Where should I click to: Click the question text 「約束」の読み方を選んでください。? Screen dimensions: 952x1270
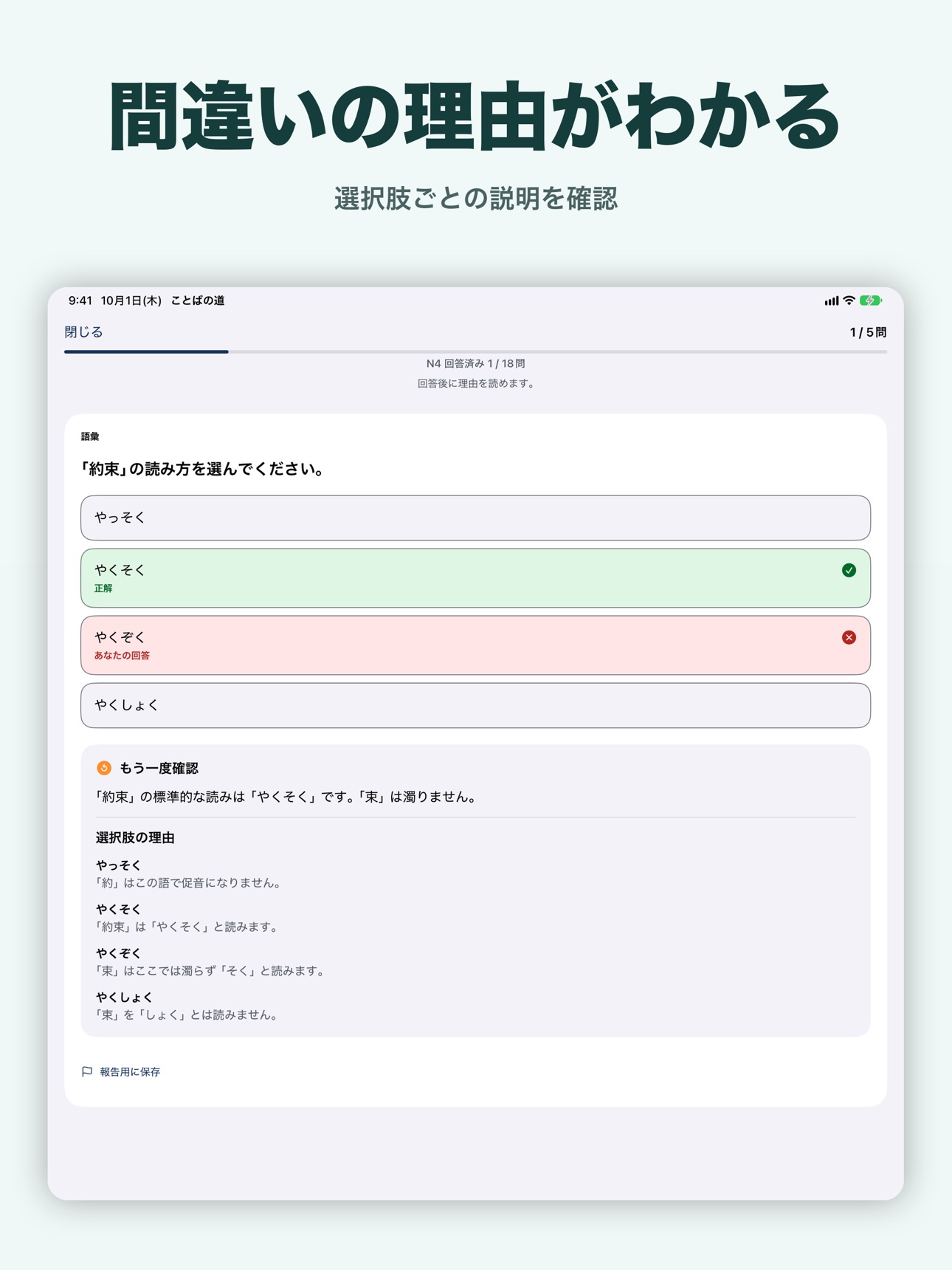click(204, 469)
